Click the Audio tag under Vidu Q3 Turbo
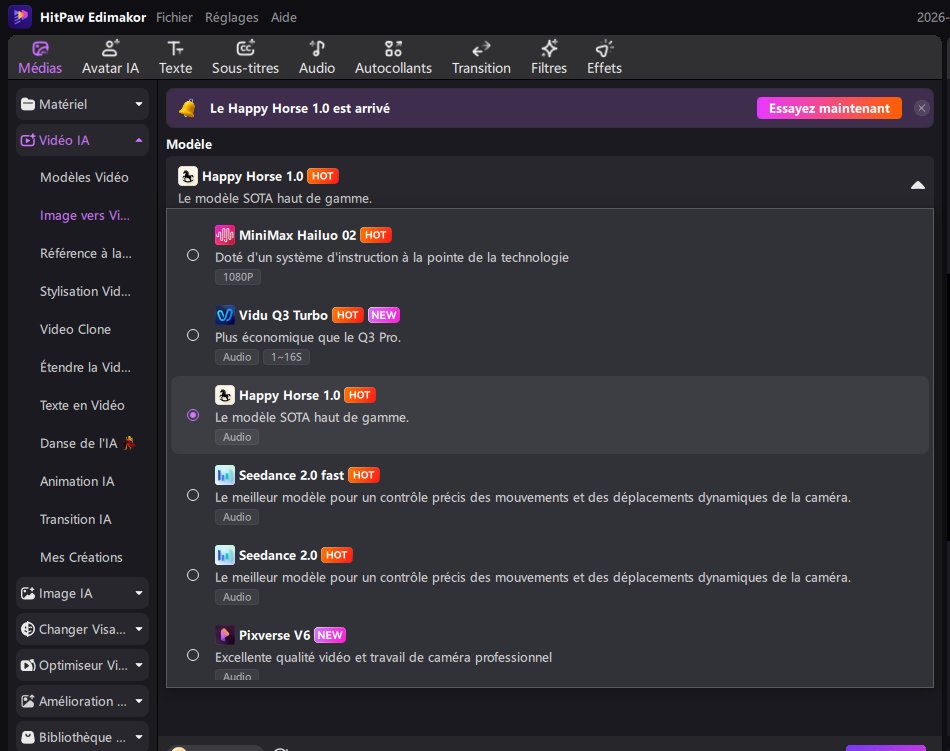This screenshot has width=950, height=751. click(237, 357)
